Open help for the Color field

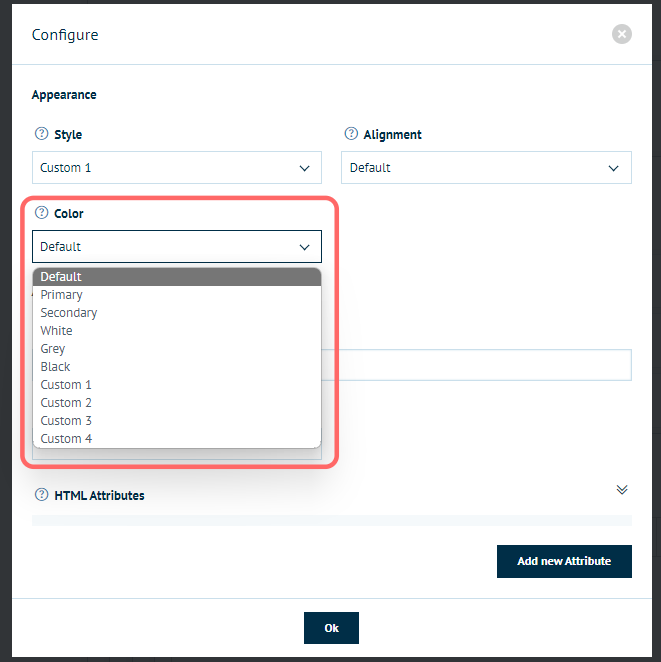click(41, 213)
